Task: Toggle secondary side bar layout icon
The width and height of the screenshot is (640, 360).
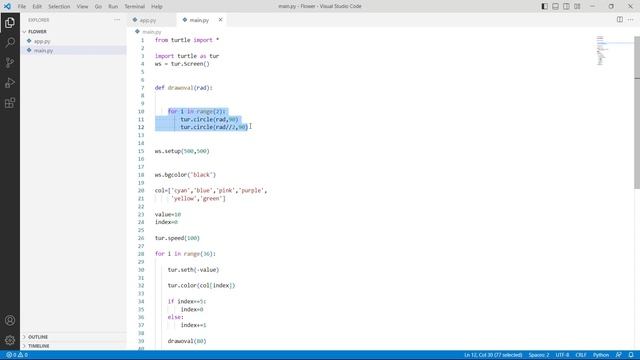Action: click(x=566, y=6)
